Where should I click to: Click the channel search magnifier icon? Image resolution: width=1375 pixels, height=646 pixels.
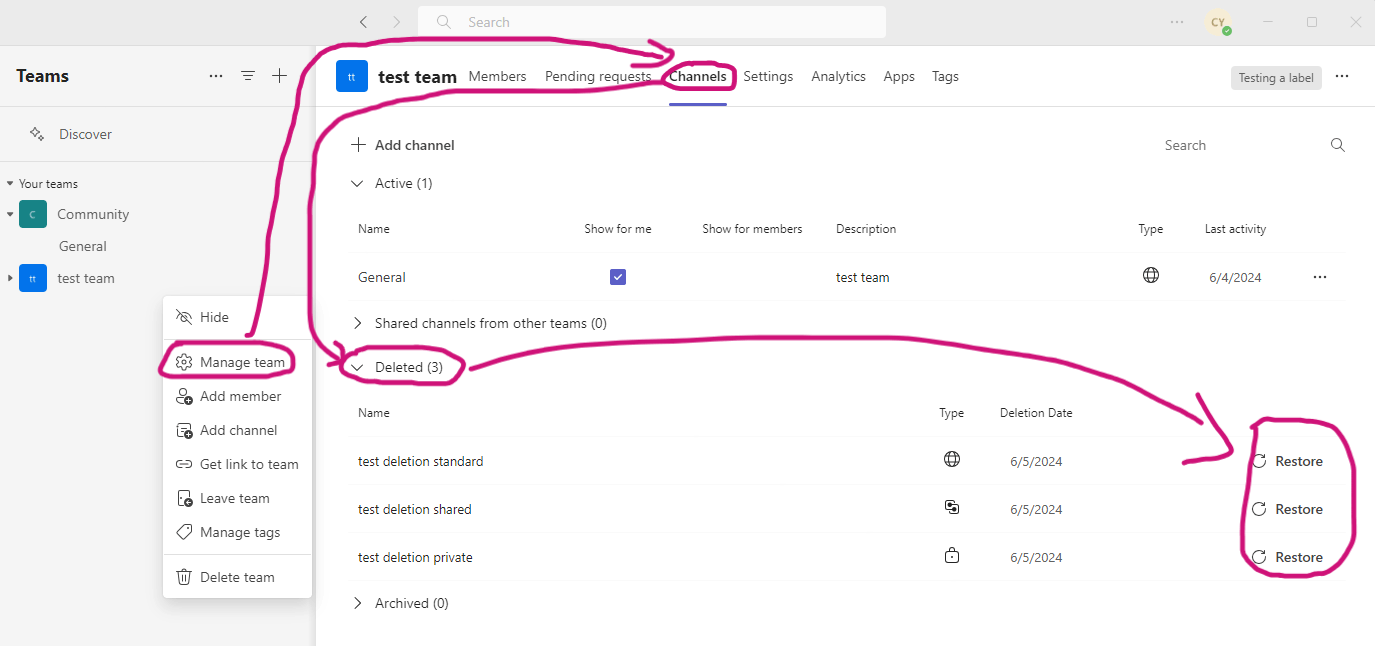(x=1338, y=145)
